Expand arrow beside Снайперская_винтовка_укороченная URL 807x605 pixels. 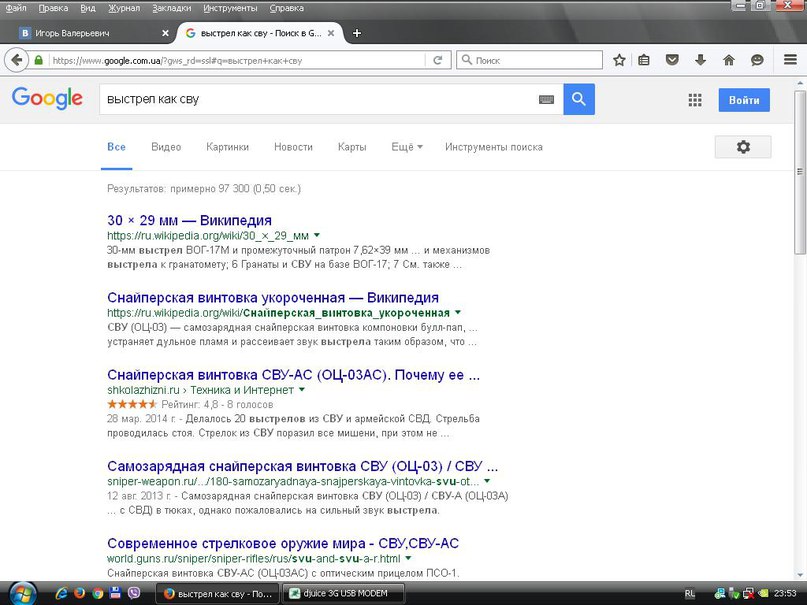tap(458, 312)
